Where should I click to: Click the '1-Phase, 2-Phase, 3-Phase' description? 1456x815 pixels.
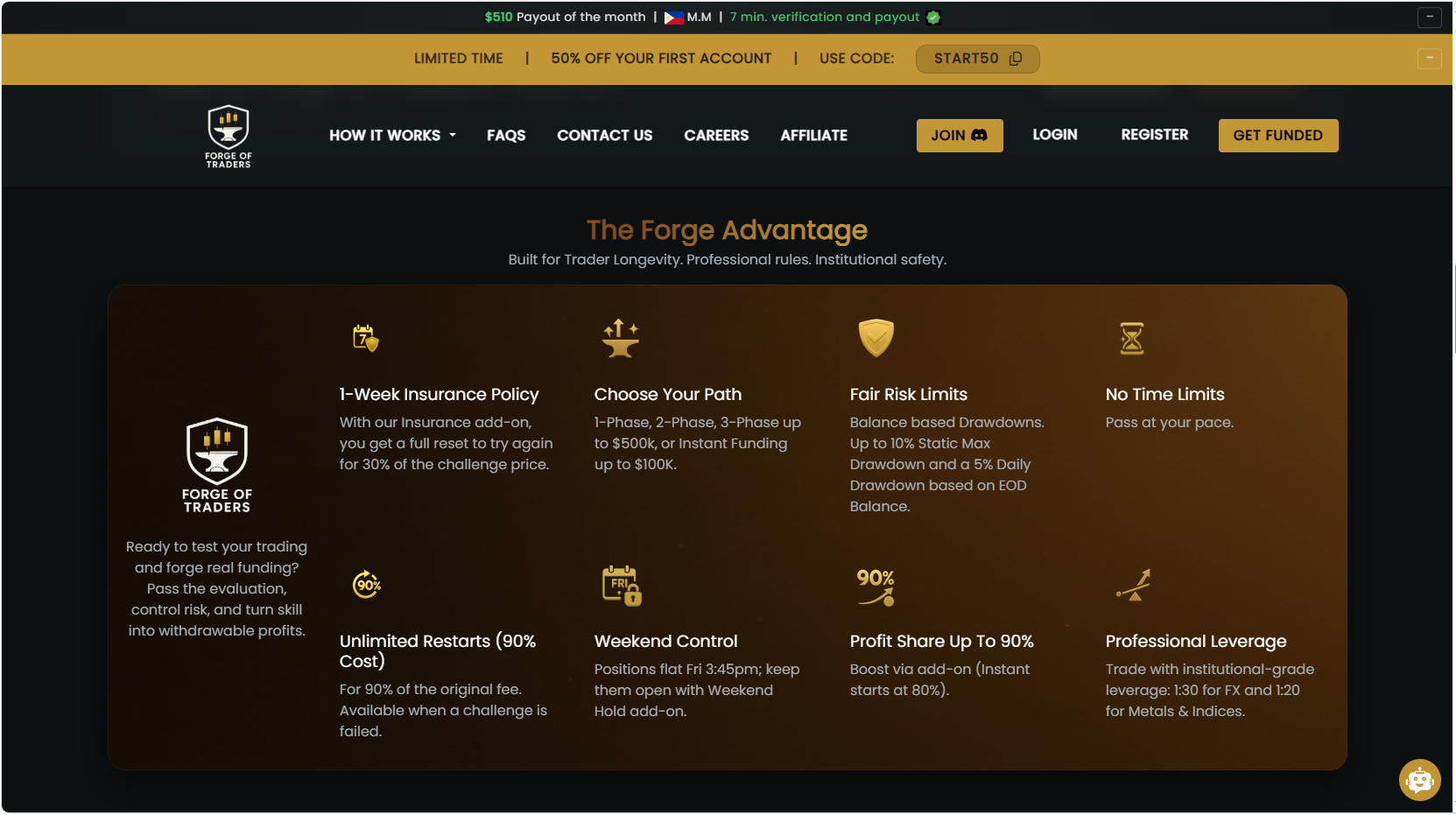click(x=698, y=444)
